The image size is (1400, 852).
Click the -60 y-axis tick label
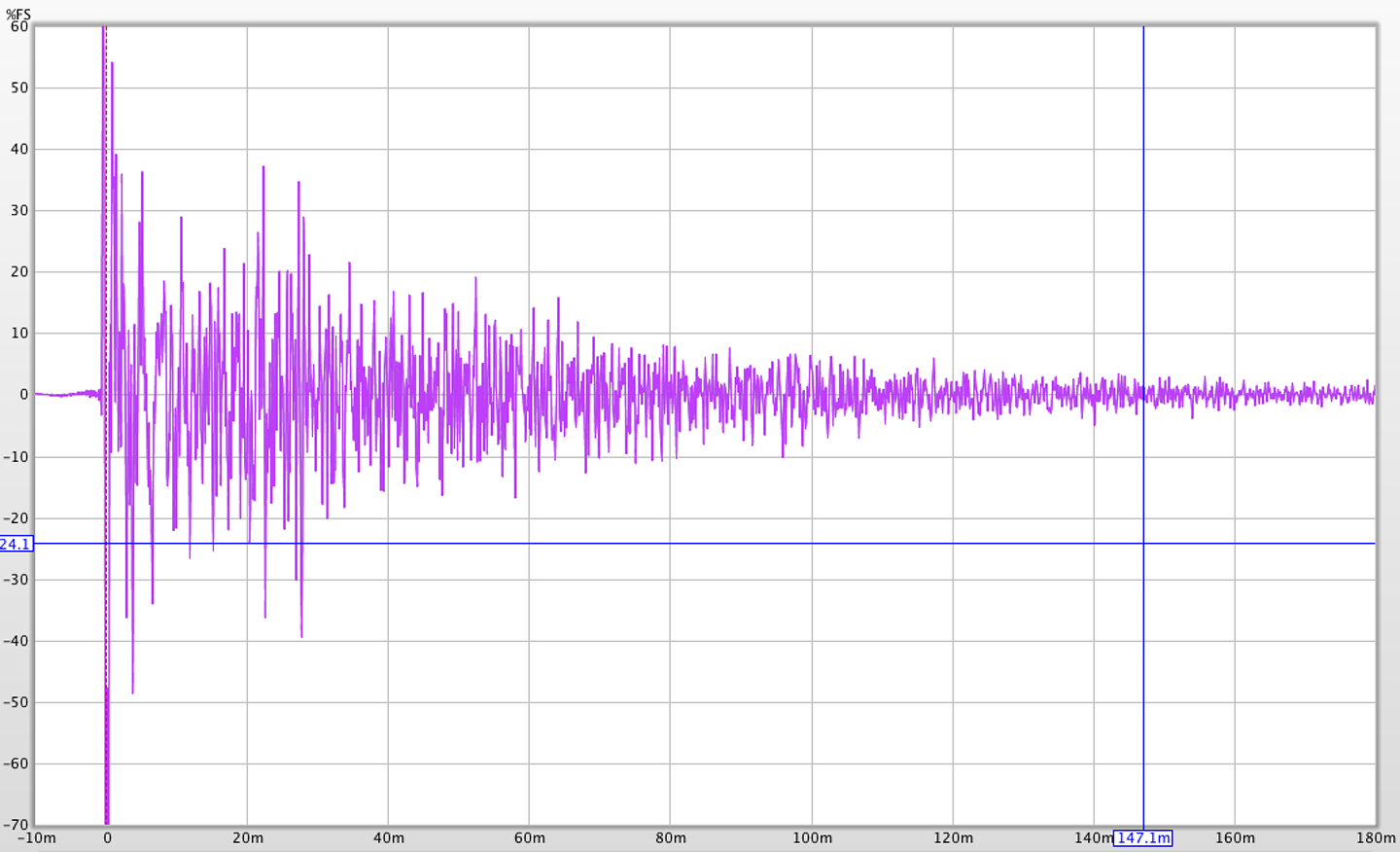17,763
